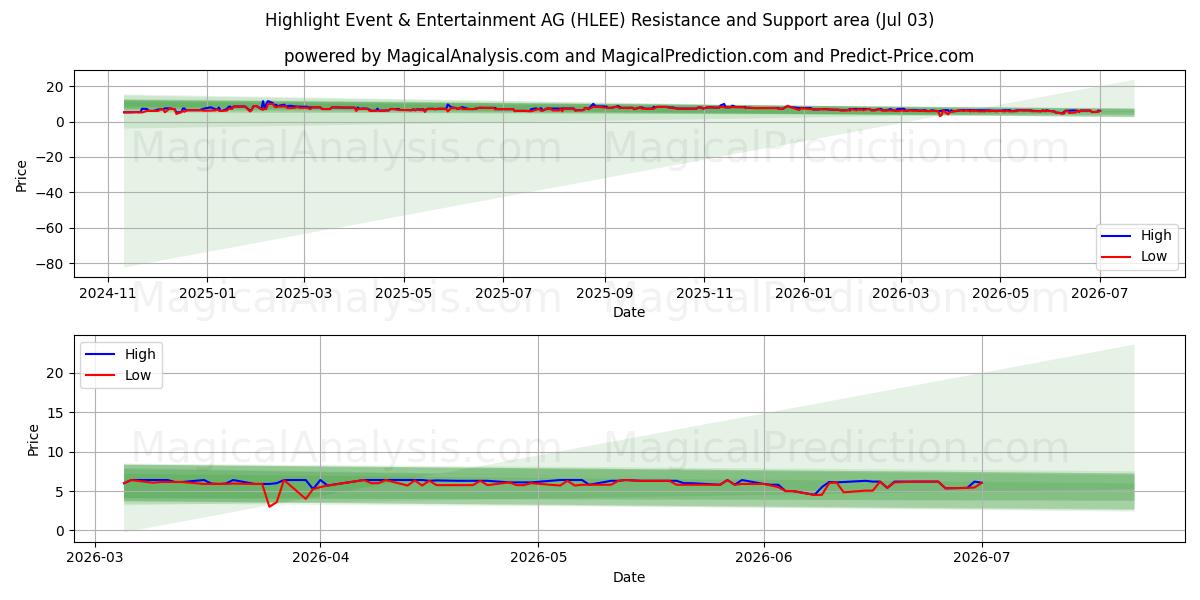
Task: Click the sharp red Low dip in late March 2026
Action: tap(269, 505)
